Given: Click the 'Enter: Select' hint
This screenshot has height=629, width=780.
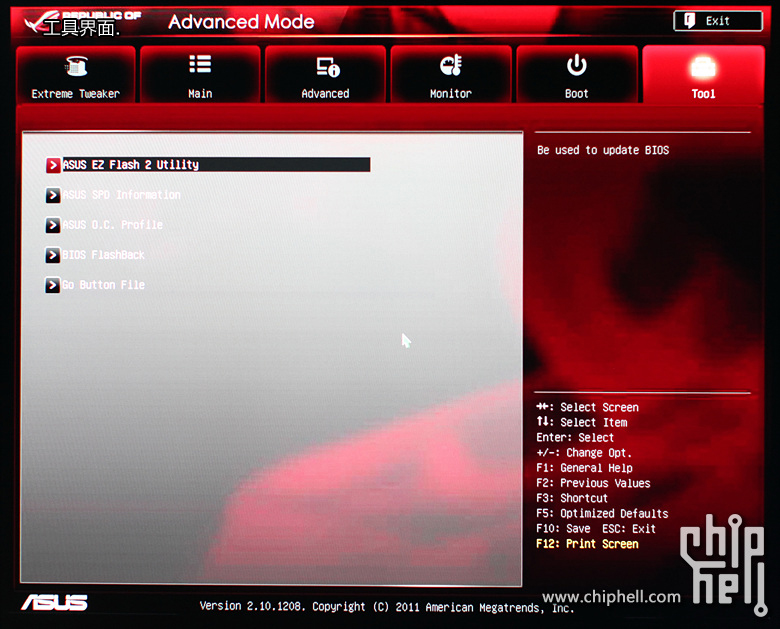Looking at the screenshot, I should click(575, 438).
